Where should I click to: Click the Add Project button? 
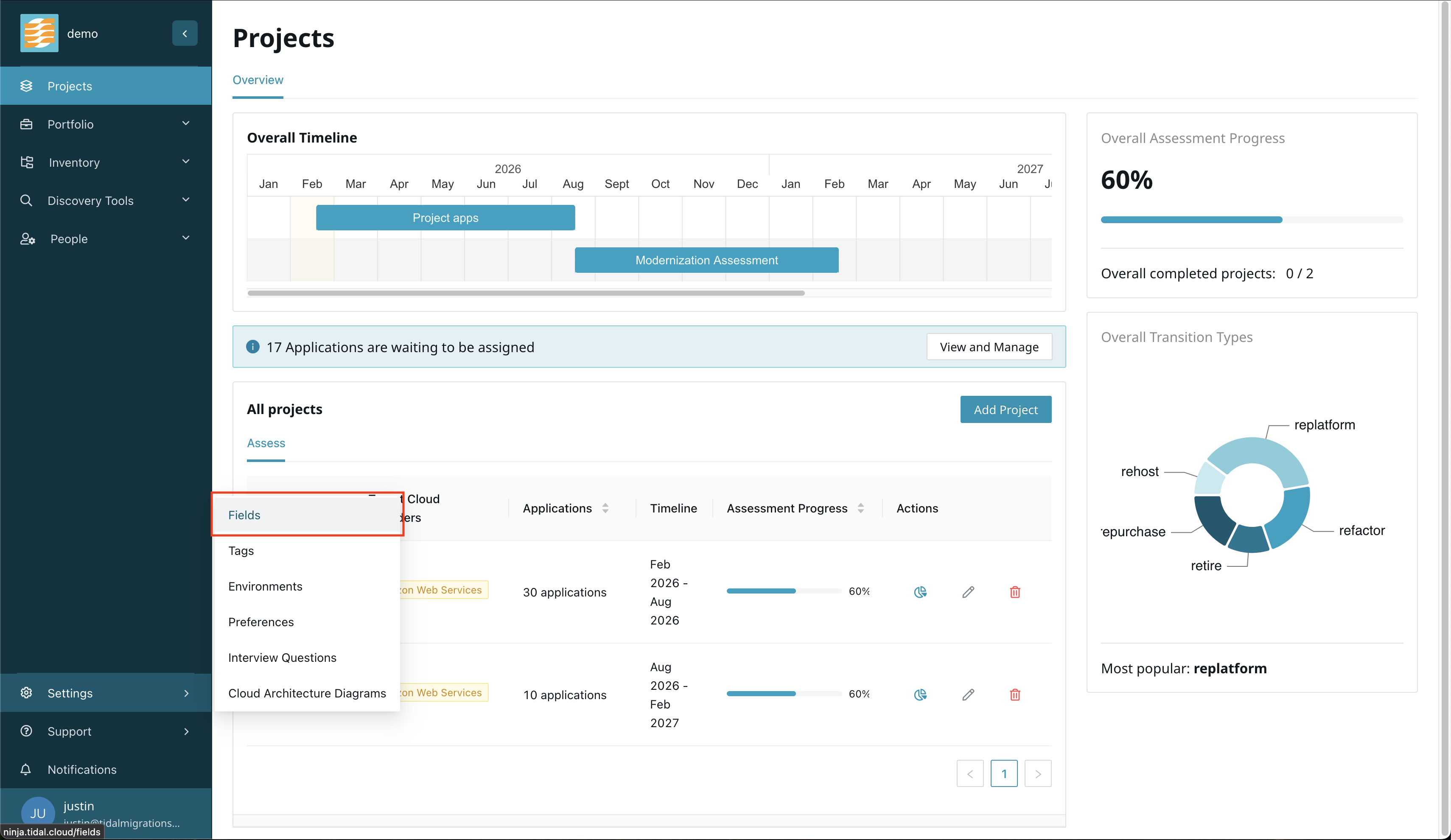(1006, 409)
